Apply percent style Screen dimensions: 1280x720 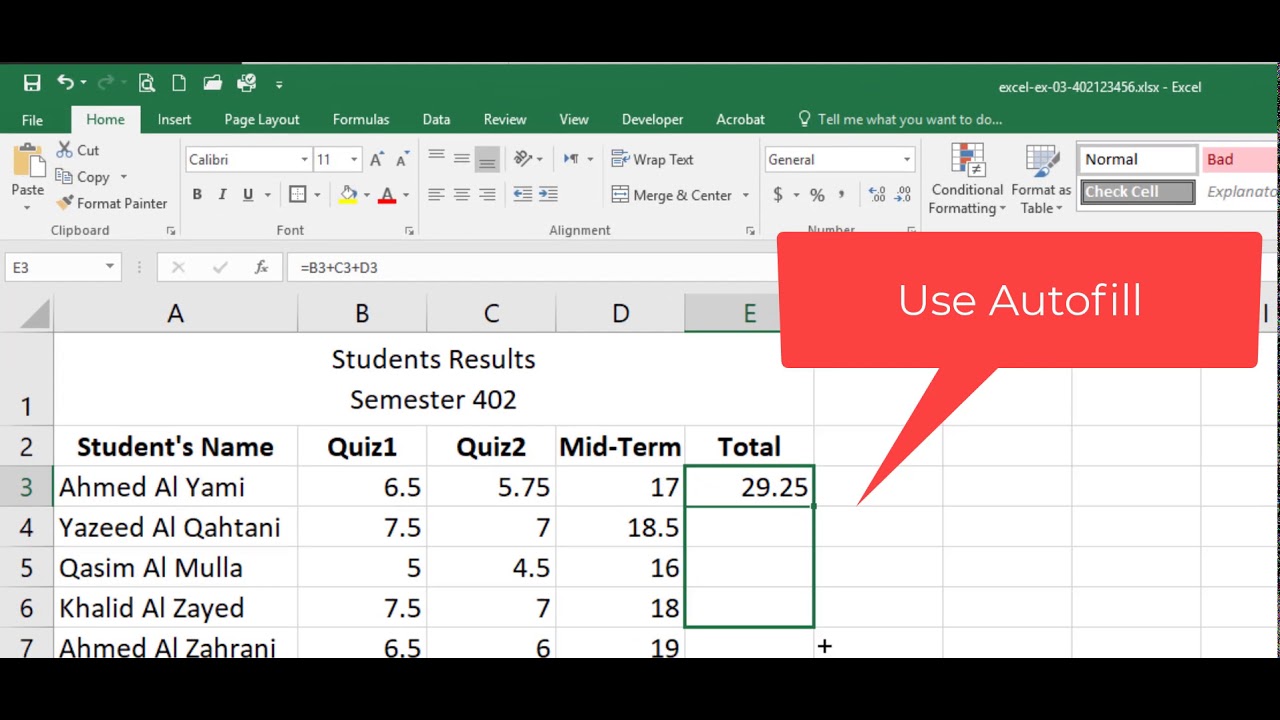[x=817, y=195]
